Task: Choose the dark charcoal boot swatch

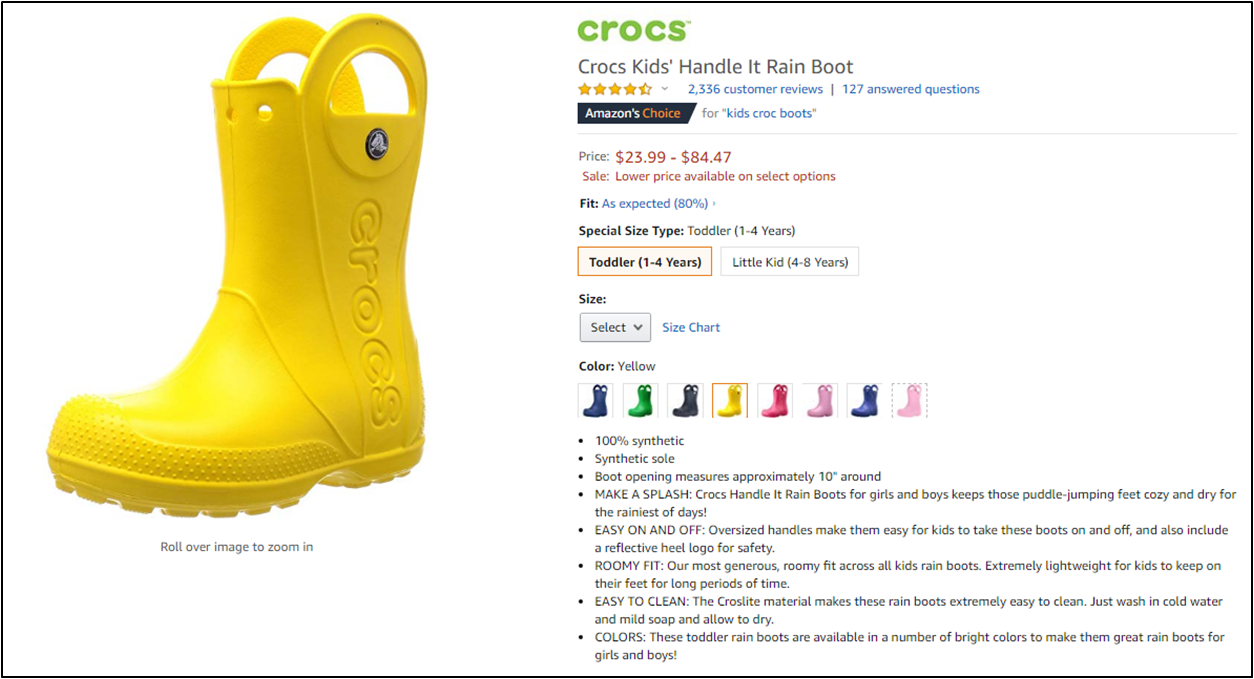Action: point(684,401)
